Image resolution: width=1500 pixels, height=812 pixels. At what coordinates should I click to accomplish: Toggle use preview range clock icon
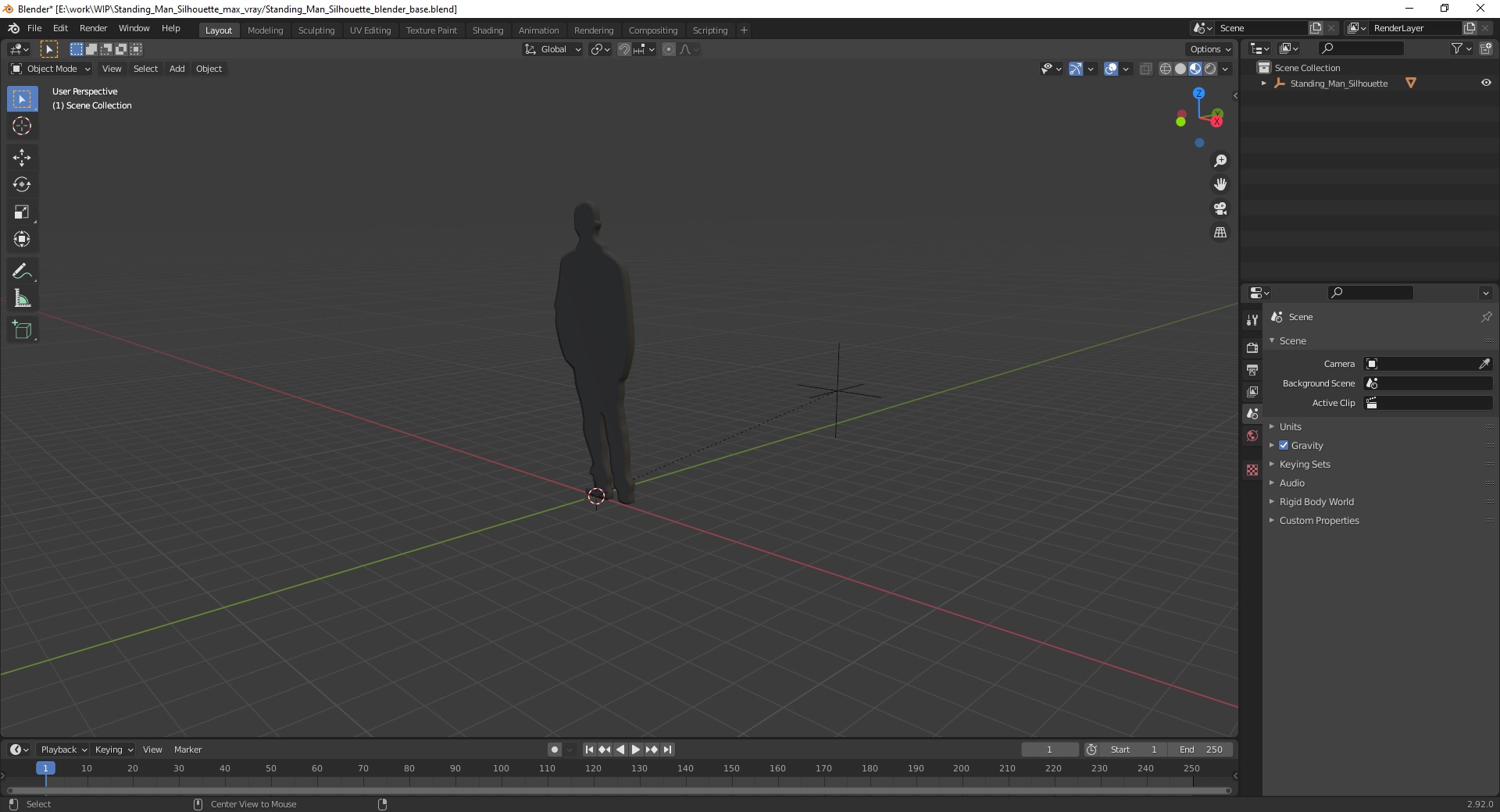pyautogui.click(x=1091, y=750)
